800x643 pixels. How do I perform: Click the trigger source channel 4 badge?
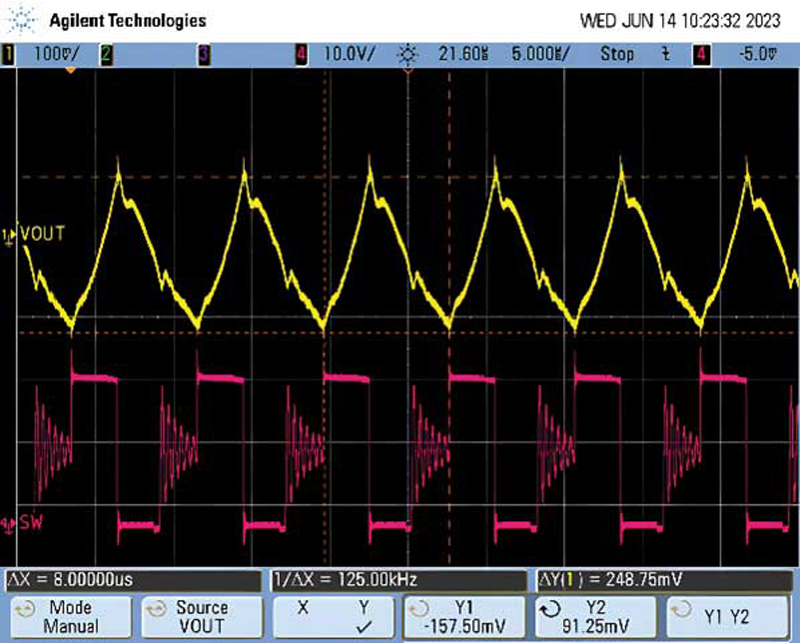click(x=700, y=54)
